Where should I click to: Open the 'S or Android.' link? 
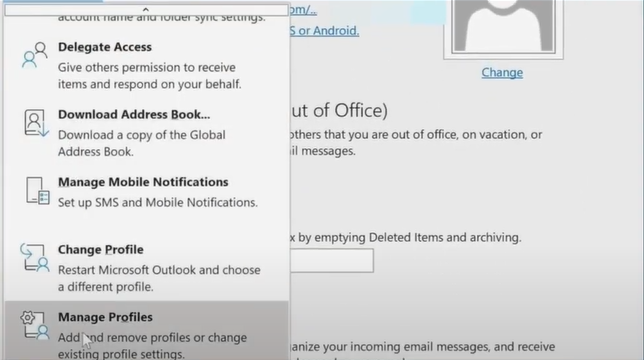[324, 31]
